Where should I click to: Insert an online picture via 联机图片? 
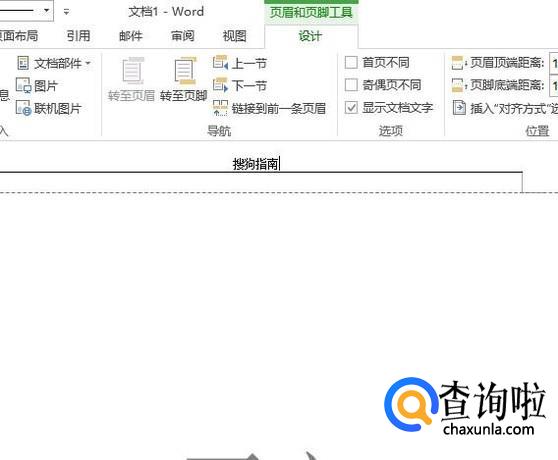pyautogui.click(x=23, y=108)
